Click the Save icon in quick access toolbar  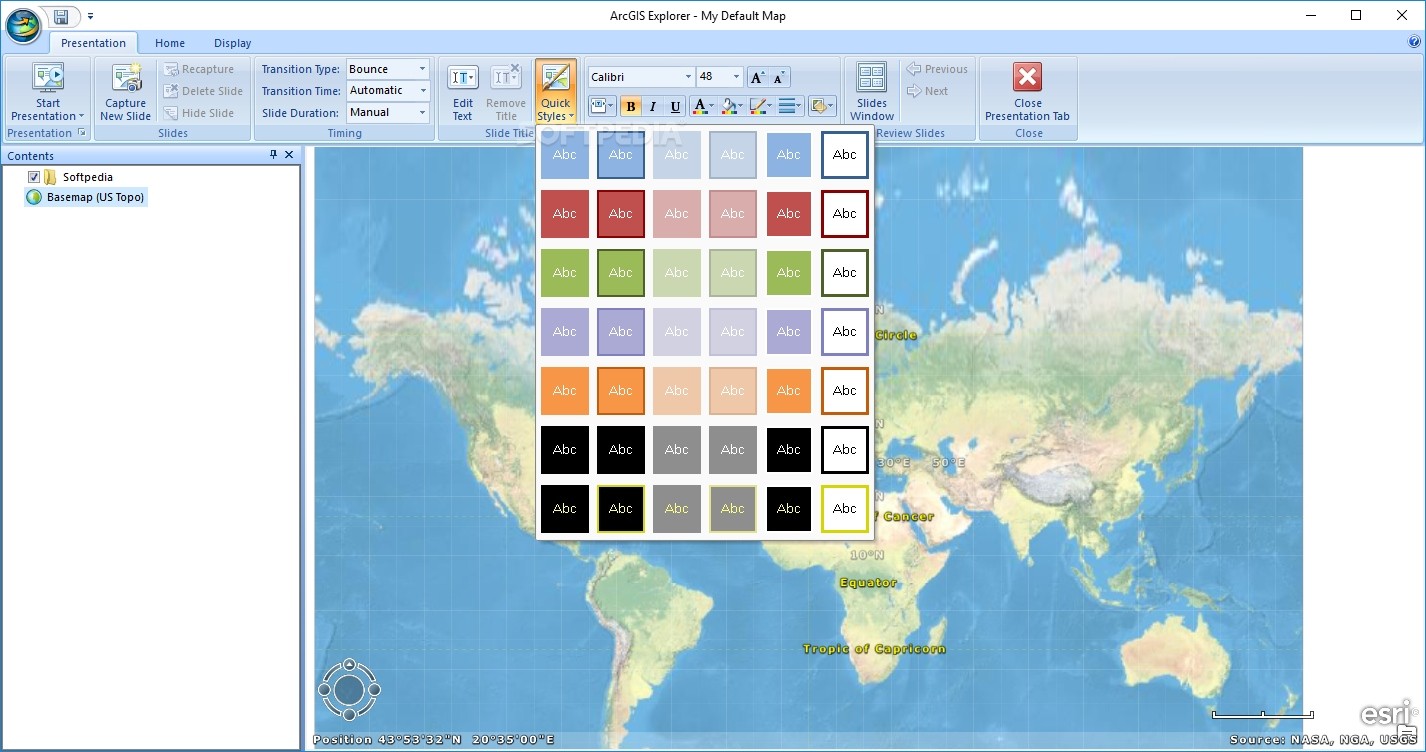[62, 16]
